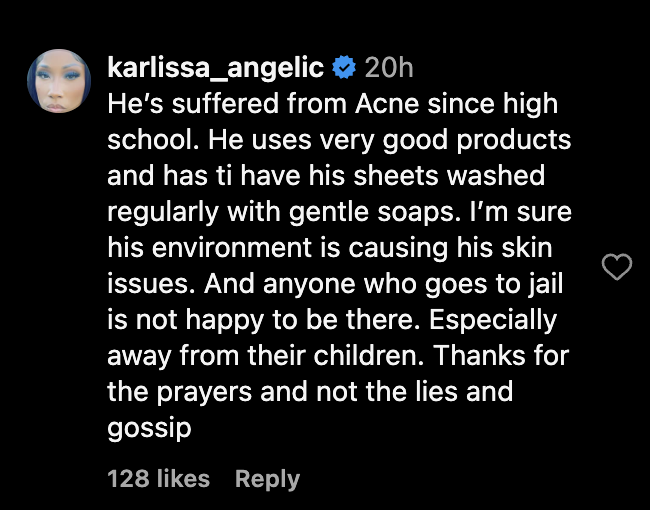The image size is (650, 510).
Task: View the 128 likes list
Action: [158, 479]
